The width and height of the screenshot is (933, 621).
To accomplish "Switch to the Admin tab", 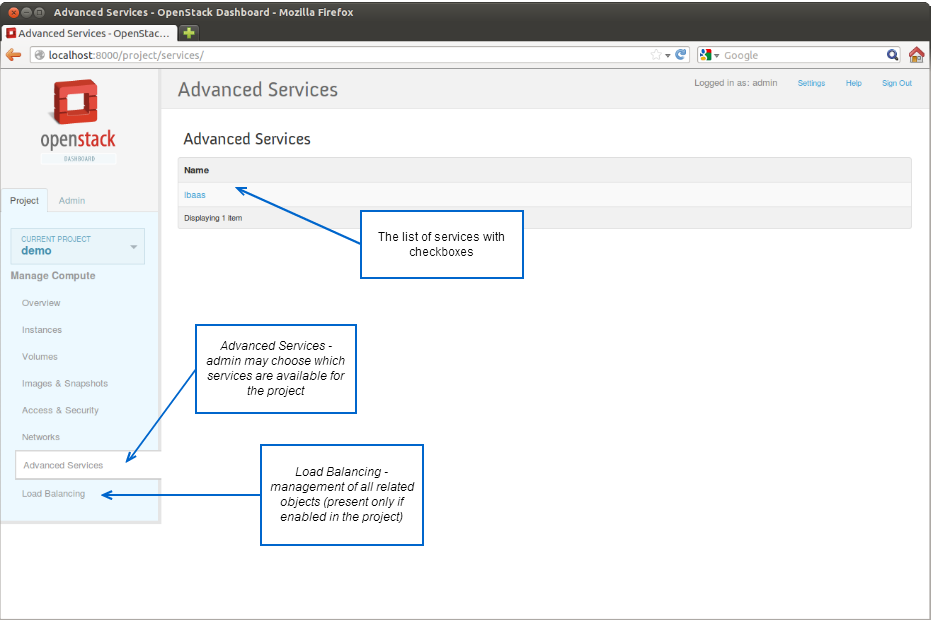I will point(72,200).
